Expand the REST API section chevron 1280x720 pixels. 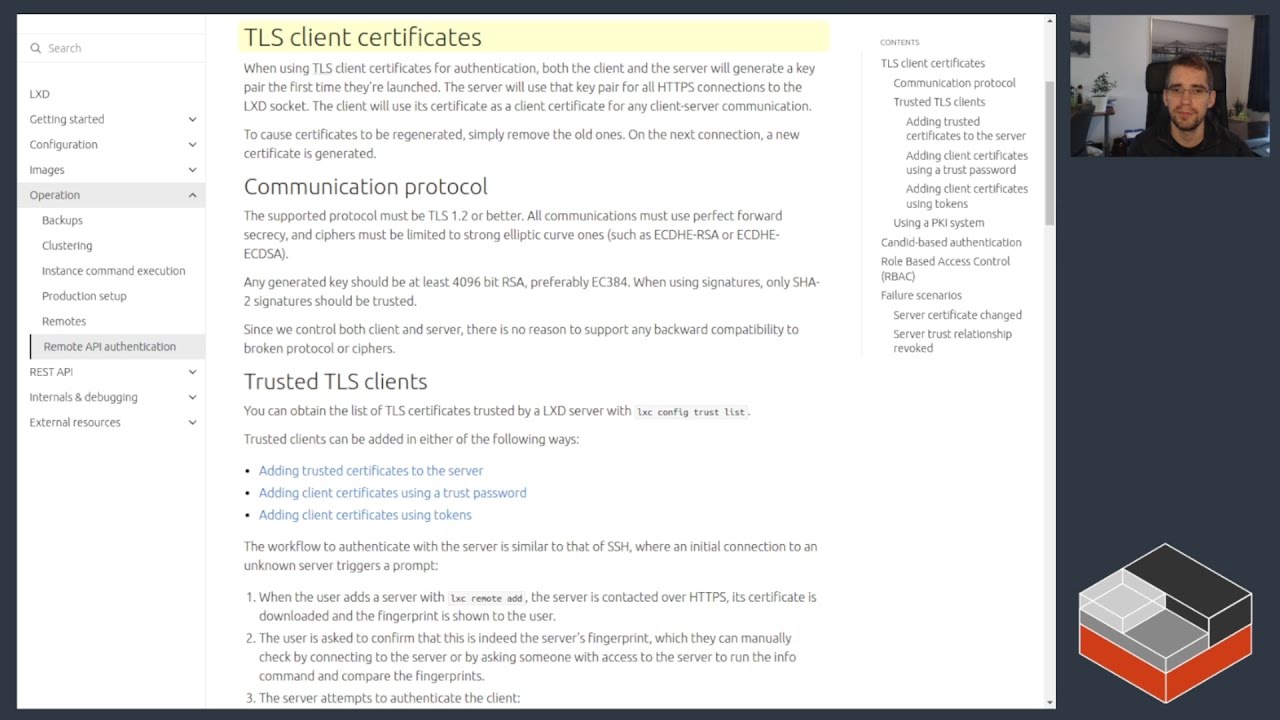click(x=192, y=372)
